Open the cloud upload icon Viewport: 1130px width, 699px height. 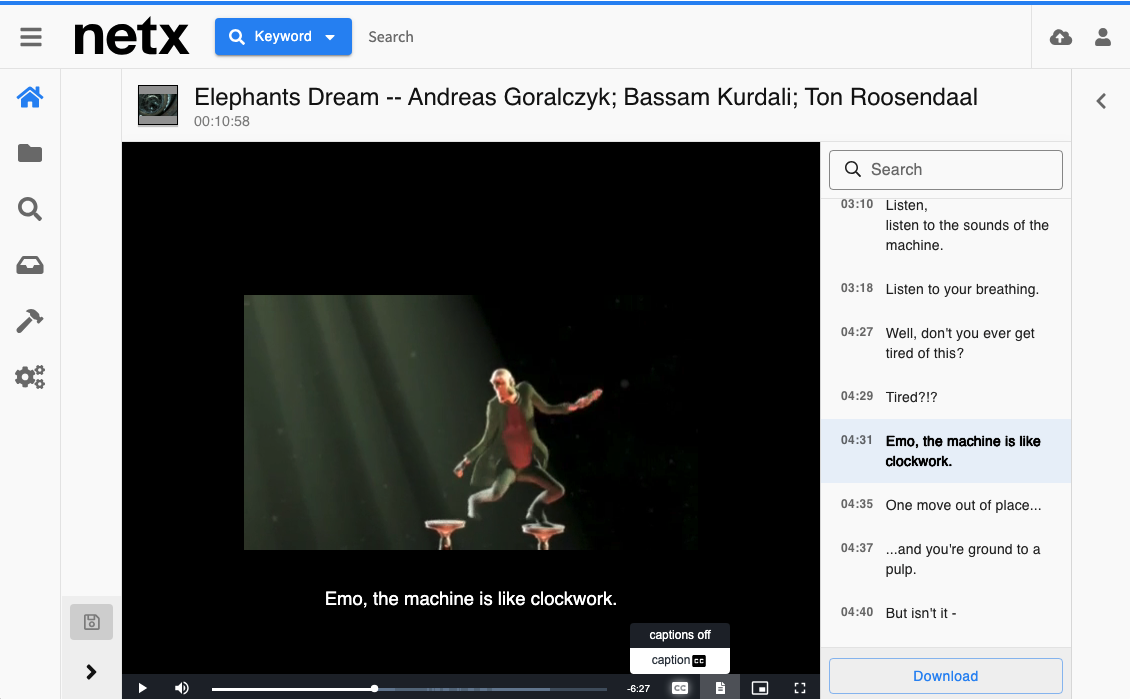click(x=1061, y=37)
